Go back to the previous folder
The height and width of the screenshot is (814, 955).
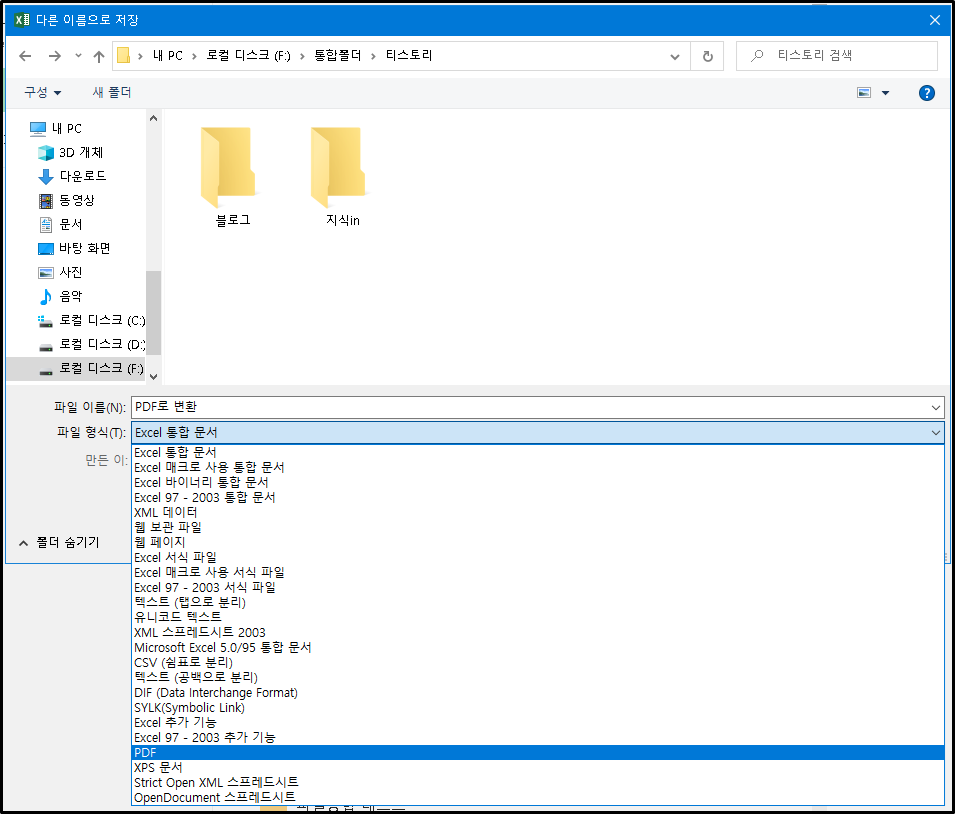point(25,56)
